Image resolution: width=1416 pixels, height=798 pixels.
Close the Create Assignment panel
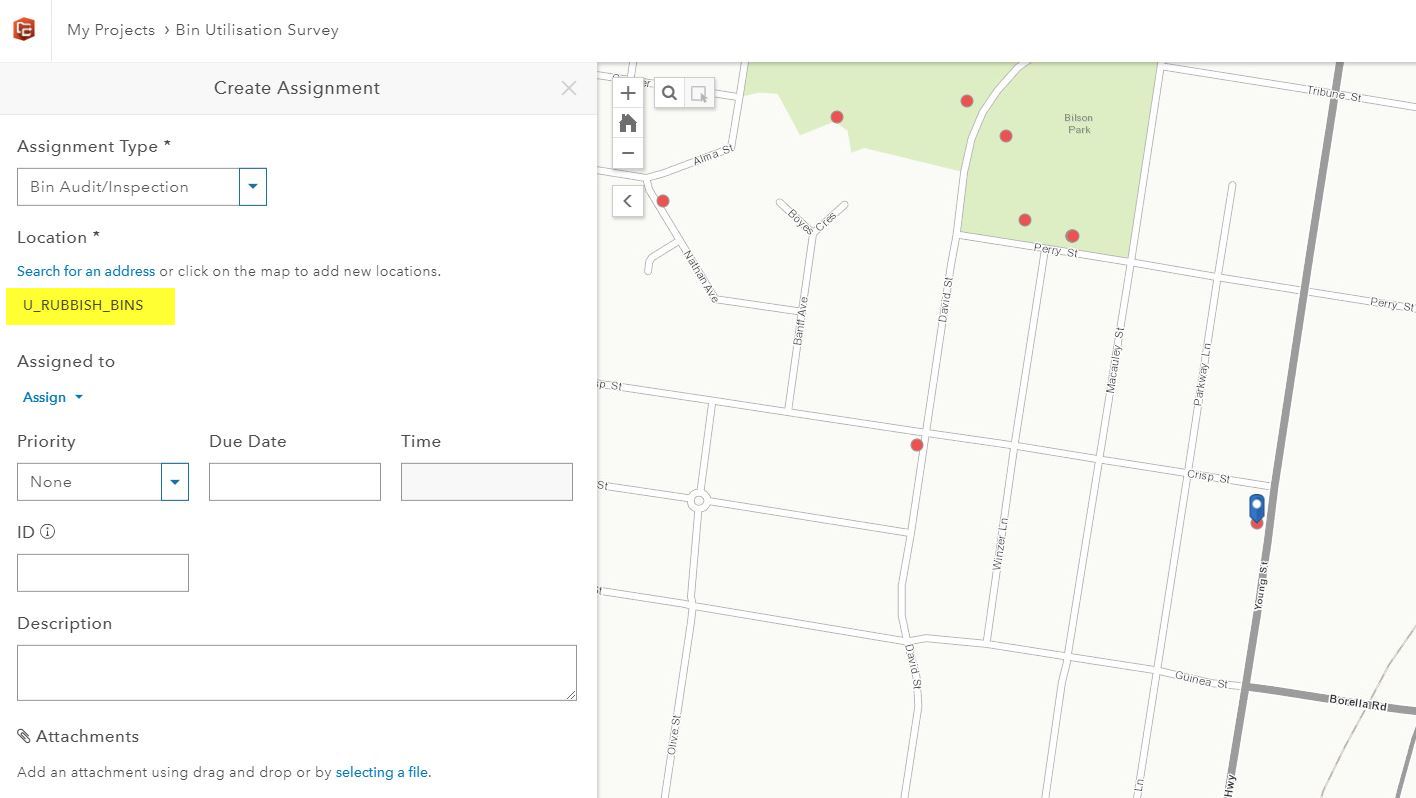pos(568,88)
